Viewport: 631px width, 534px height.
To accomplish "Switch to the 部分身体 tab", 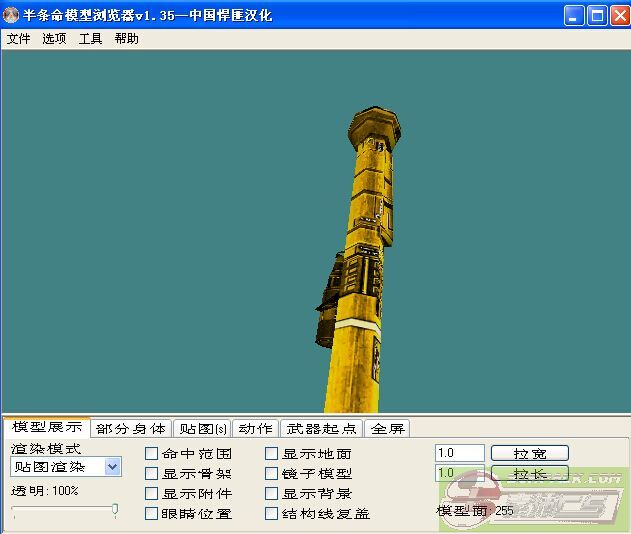I will point(131,429).
